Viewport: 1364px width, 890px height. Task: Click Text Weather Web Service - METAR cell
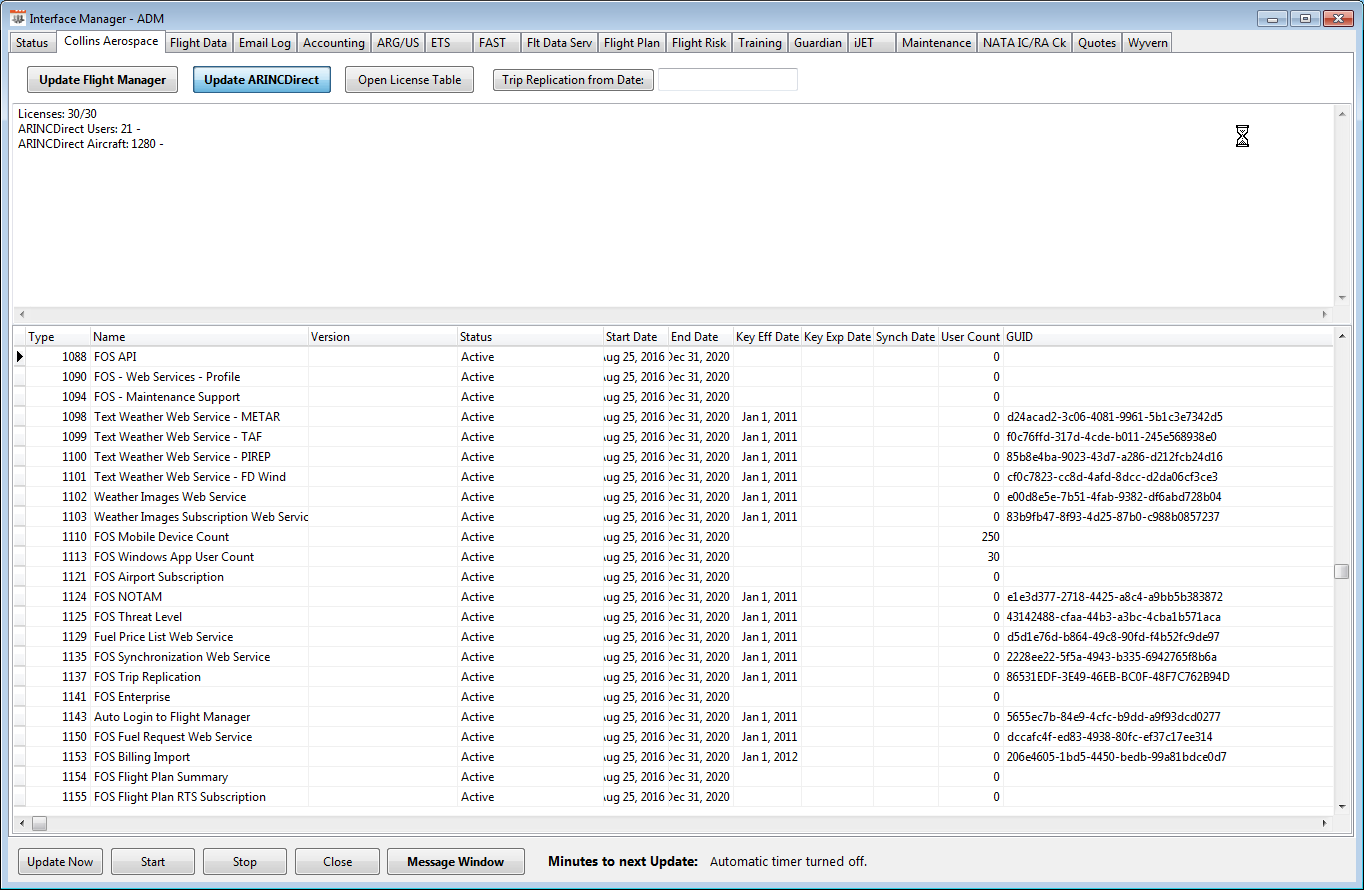pos(199,417)
